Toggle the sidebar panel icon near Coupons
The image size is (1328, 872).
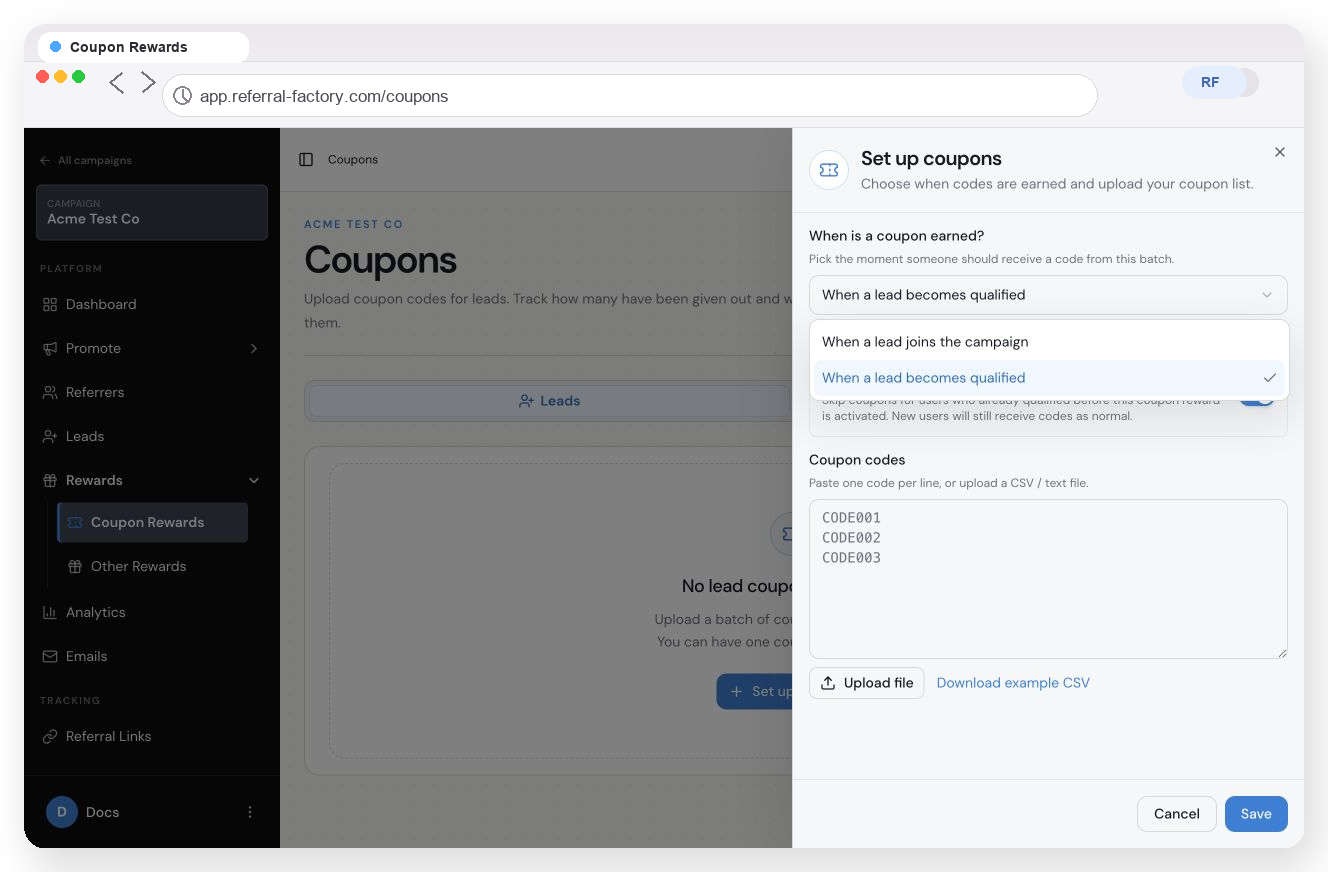point(306,159)
